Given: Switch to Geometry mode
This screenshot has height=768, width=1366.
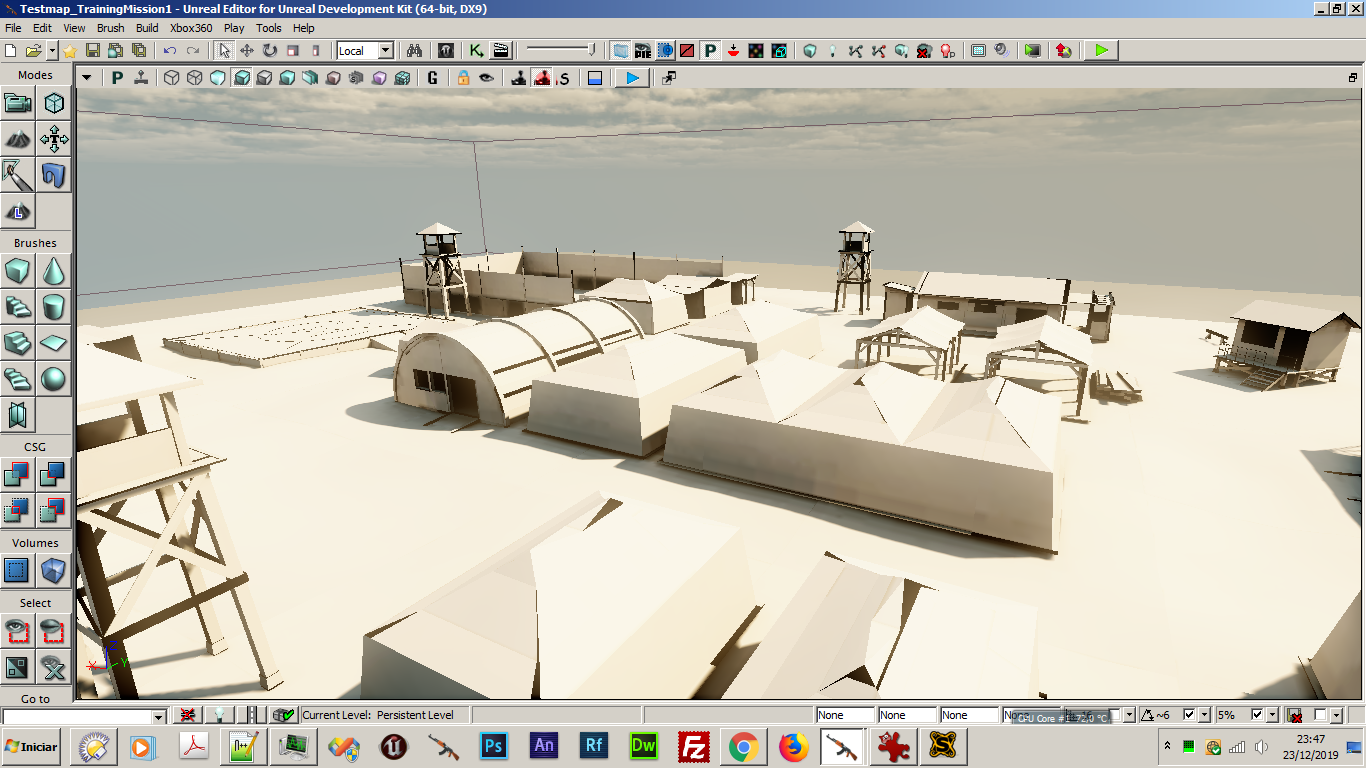Looking at the screenshot, I should pyautogui.click(x=54, y=103).
